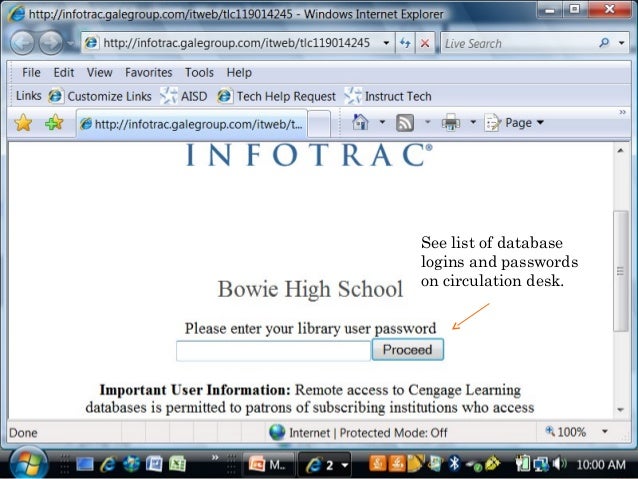Image resolution: width=638 pixels, height=479 pixels.
Task: Launch Internet Explorer from Quick Launch
Action: (108, 464)
